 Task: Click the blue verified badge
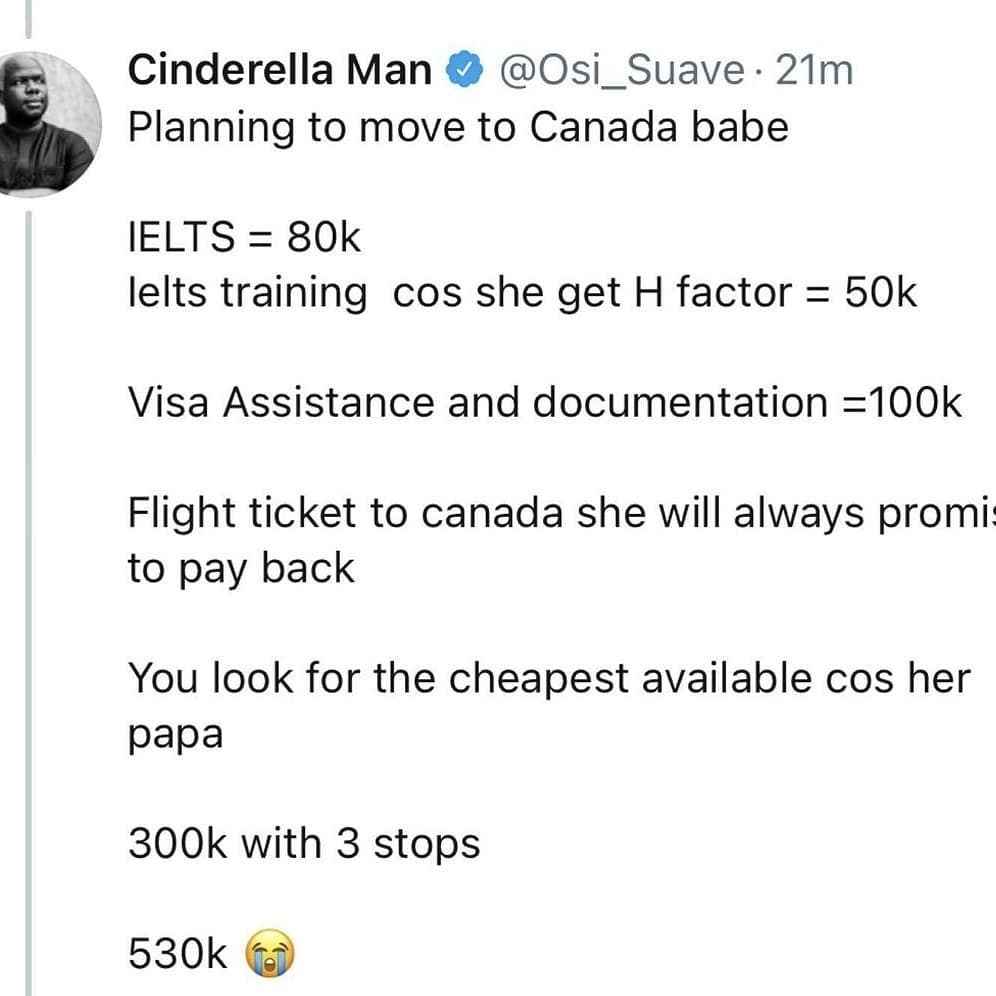[x=464, y=69]
